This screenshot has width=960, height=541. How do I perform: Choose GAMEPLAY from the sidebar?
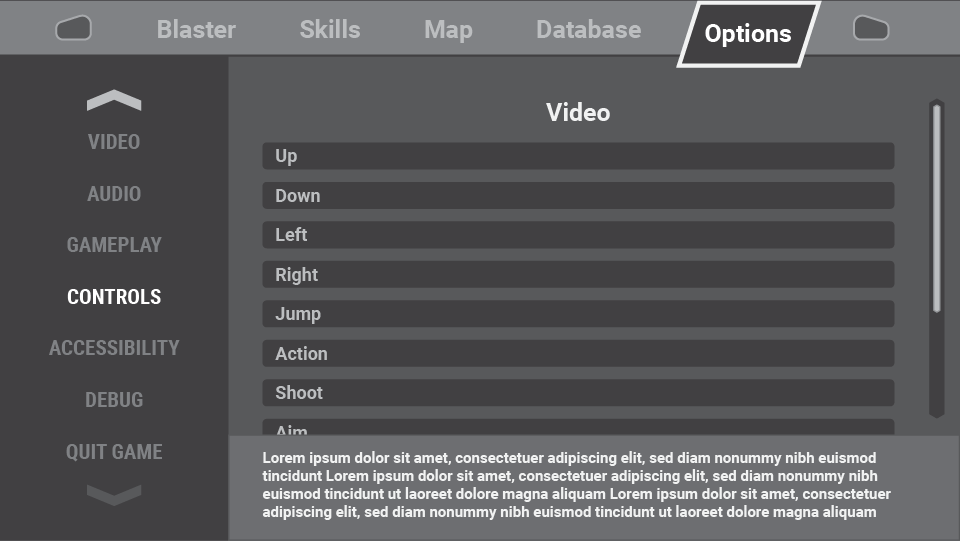(x=114, y=245)
